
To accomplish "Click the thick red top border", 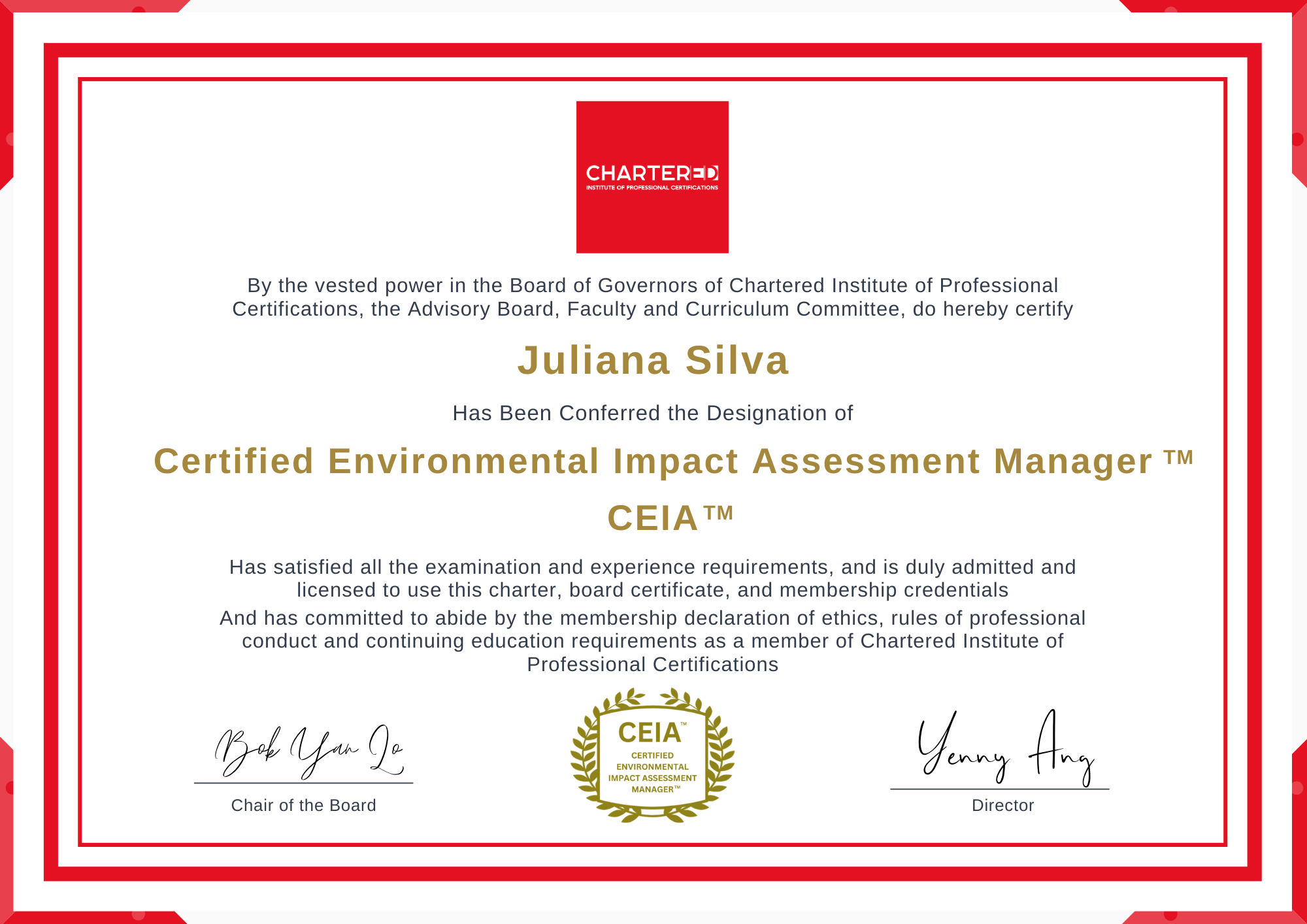I will 652,50.
